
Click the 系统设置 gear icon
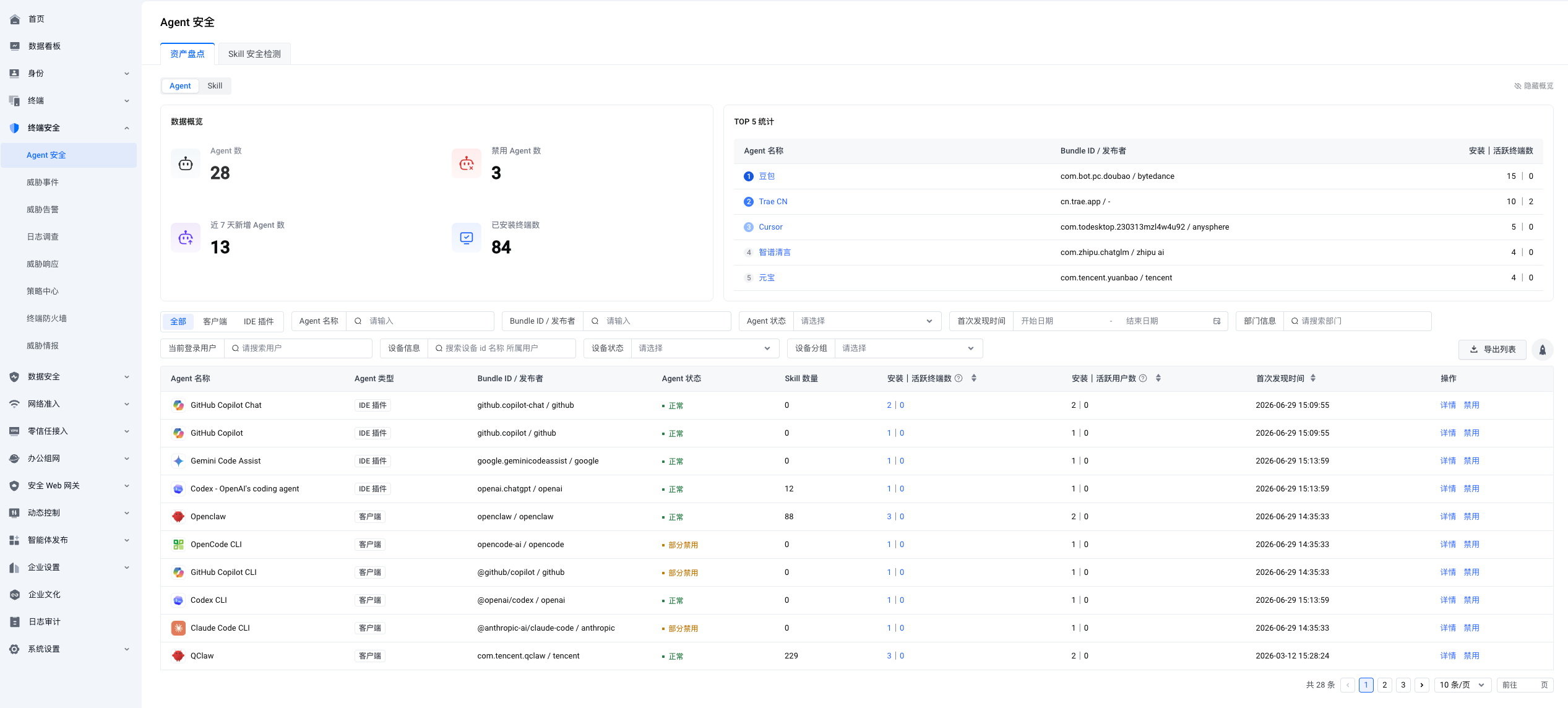pos(15,649)
